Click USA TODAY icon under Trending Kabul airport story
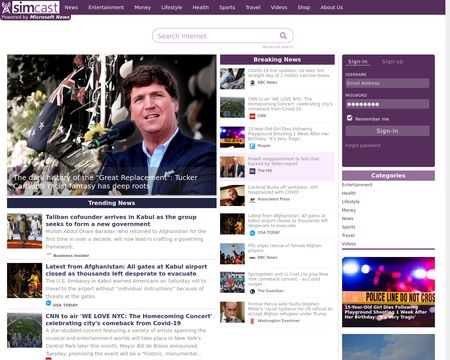 pyautogui.click(x=48, y=303)
